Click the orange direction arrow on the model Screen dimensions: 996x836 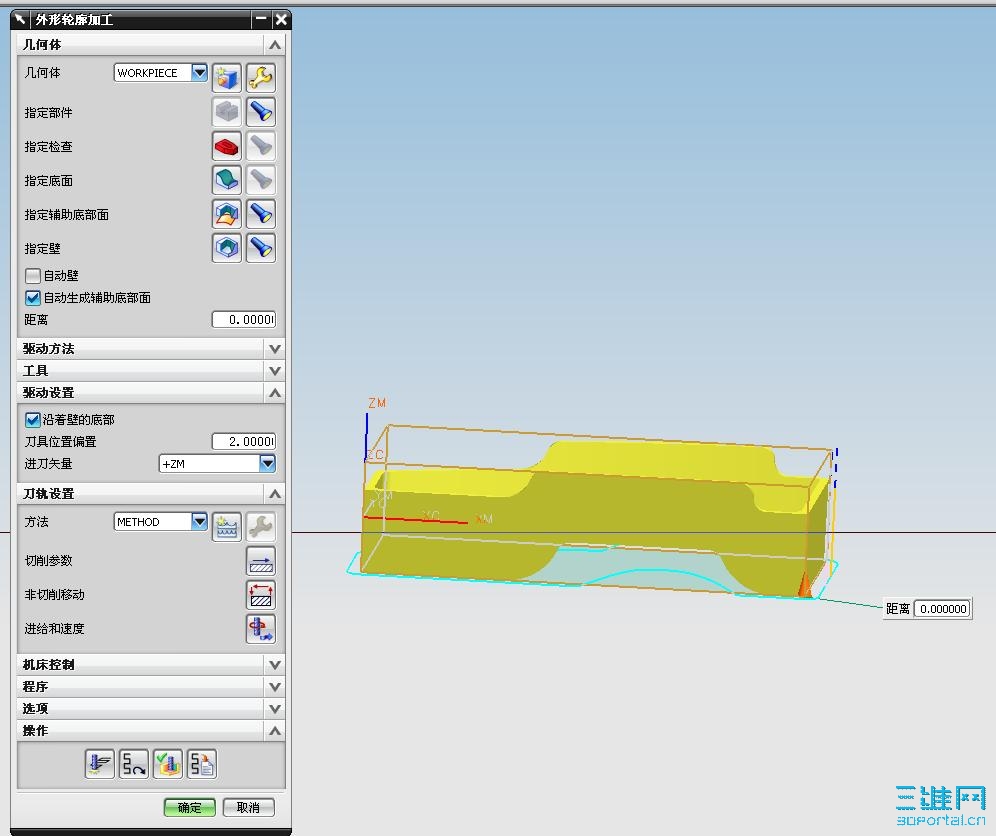805,584
